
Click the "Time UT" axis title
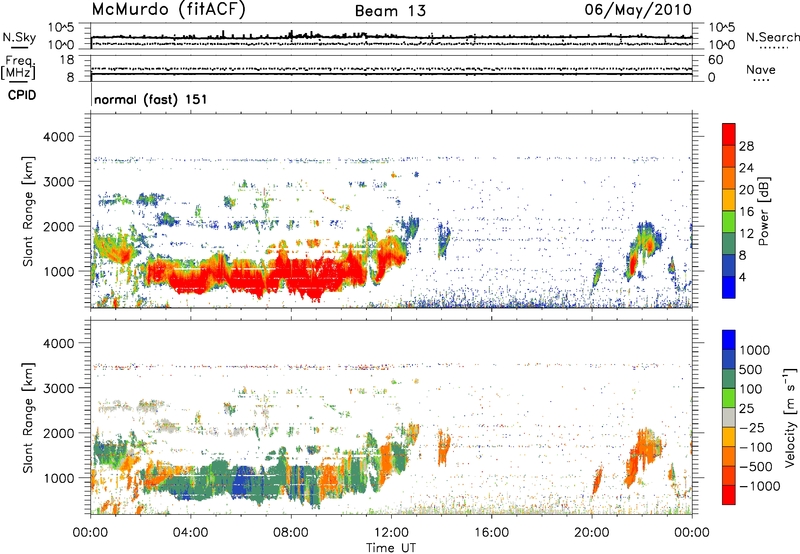(391, 547)
